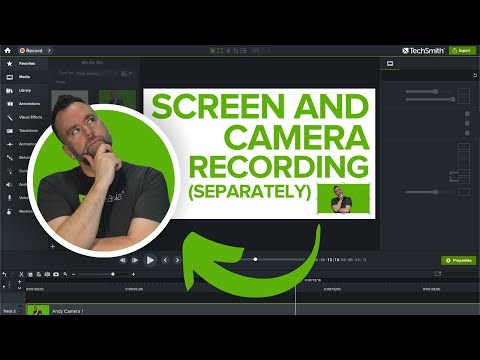
Task: Open the Favorites tab
Action: (24, 63)
